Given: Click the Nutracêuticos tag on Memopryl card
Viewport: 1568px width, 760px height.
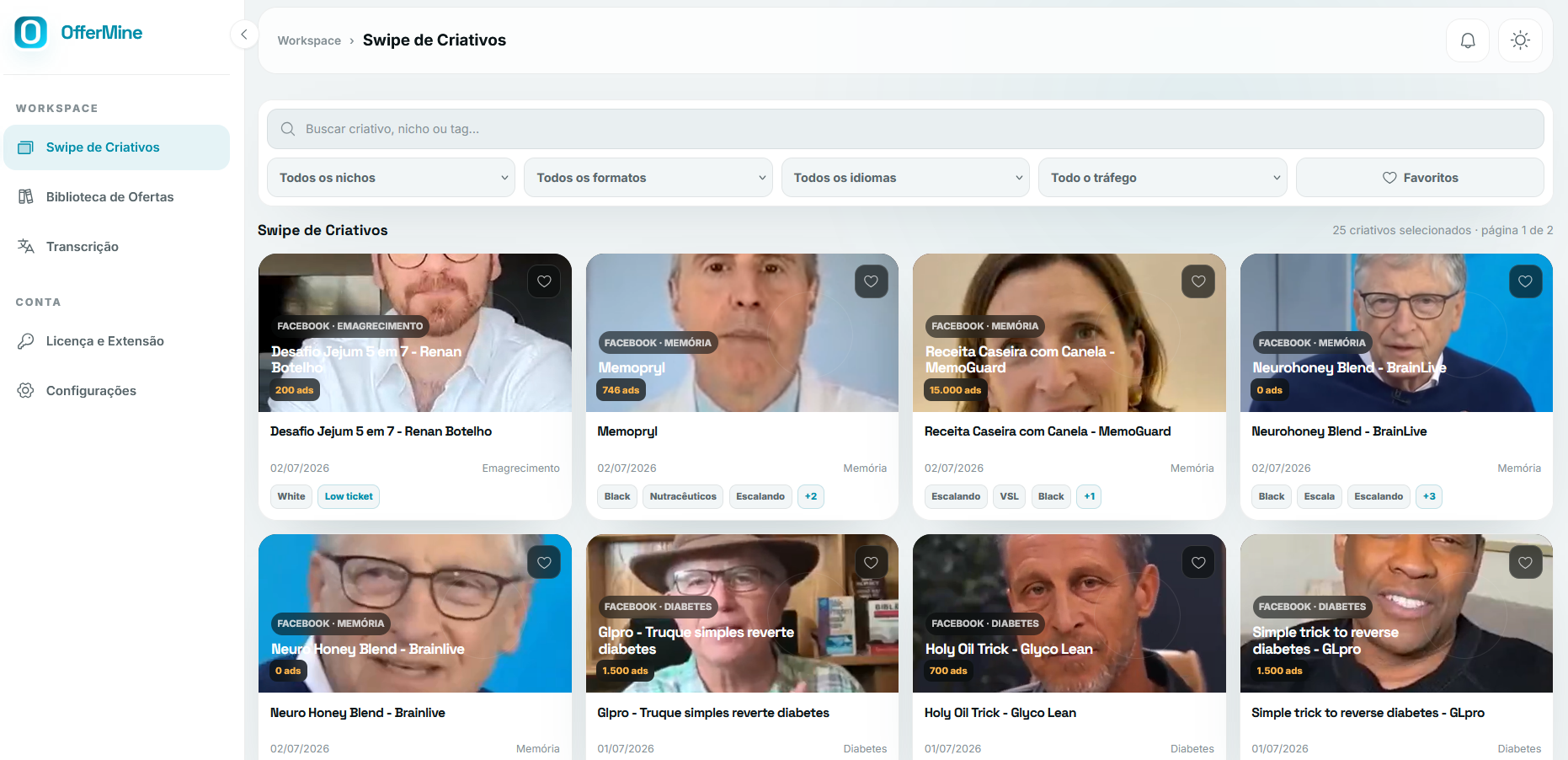Looking at the screenshot, I should [x=683, y=496].
